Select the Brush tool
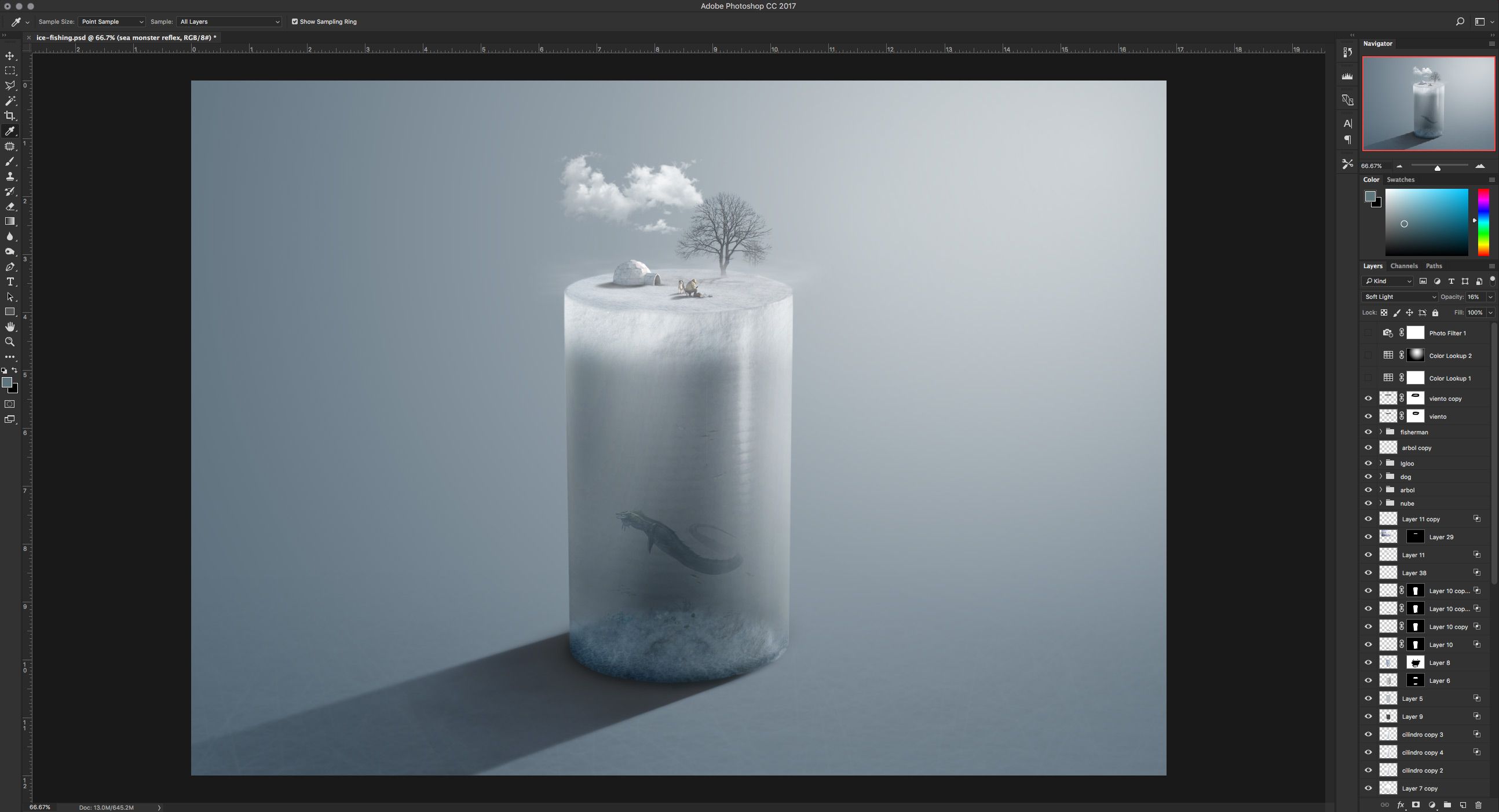Viewport: 1499px width, 812px height. tap(10, 161)
